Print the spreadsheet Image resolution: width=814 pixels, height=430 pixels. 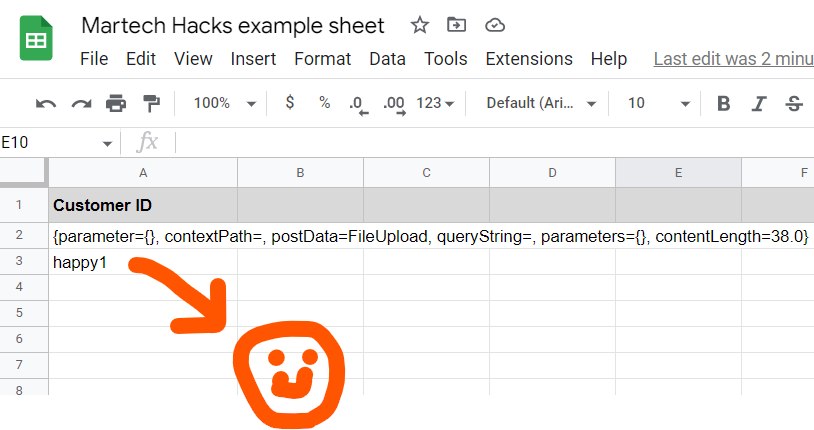(x=116, y=103)
